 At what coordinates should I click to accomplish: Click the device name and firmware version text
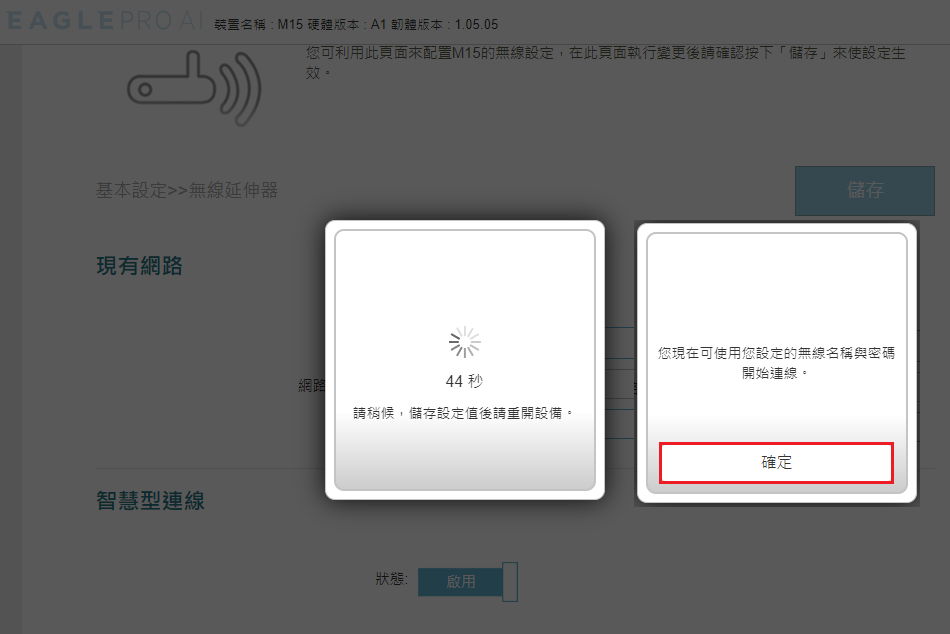pyautogui.click(x=356, y=25)
